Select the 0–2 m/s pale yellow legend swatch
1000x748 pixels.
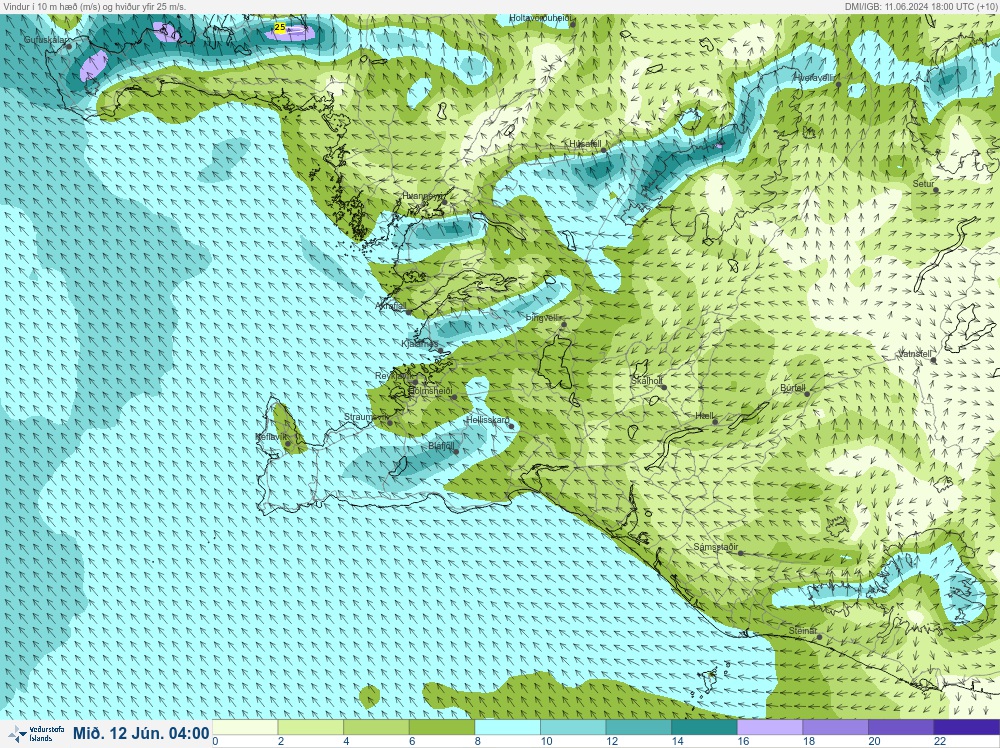tap(245, 728)
